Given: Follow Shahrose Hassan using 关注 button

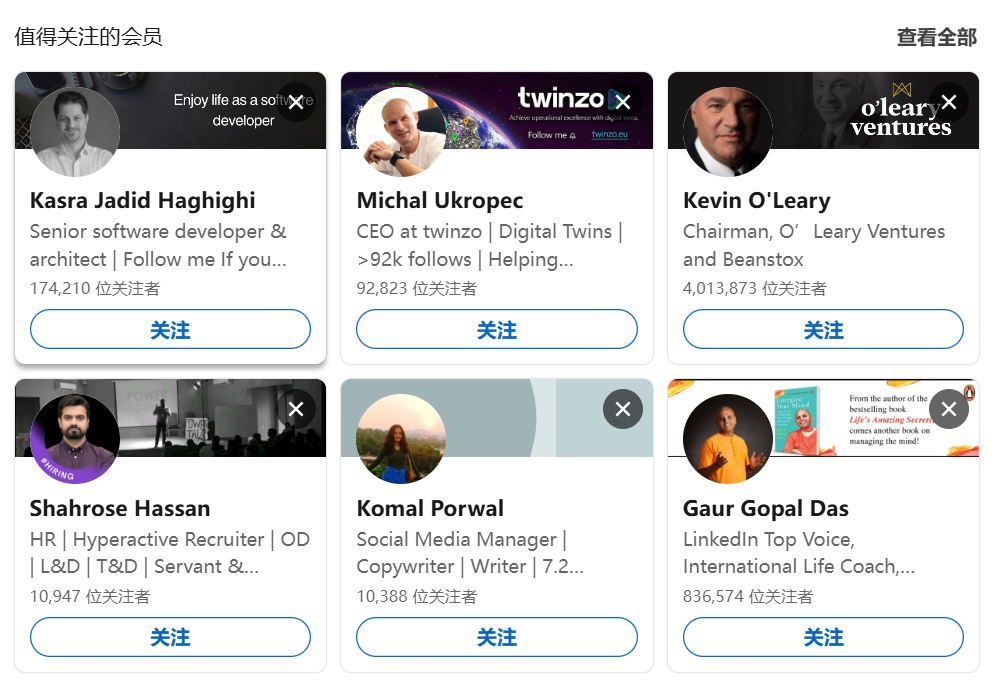Looking at the screenshot, I should [x=170, y=637].
